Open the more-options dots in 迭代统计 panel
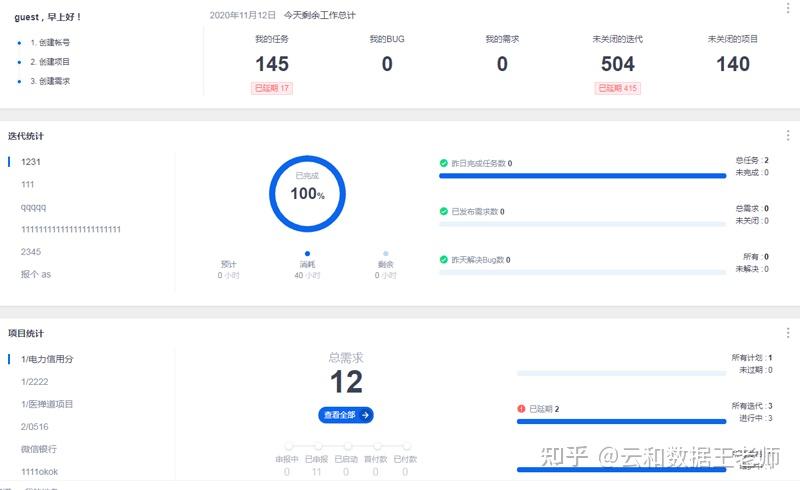800x490 pixels. (x=788, y=135)
